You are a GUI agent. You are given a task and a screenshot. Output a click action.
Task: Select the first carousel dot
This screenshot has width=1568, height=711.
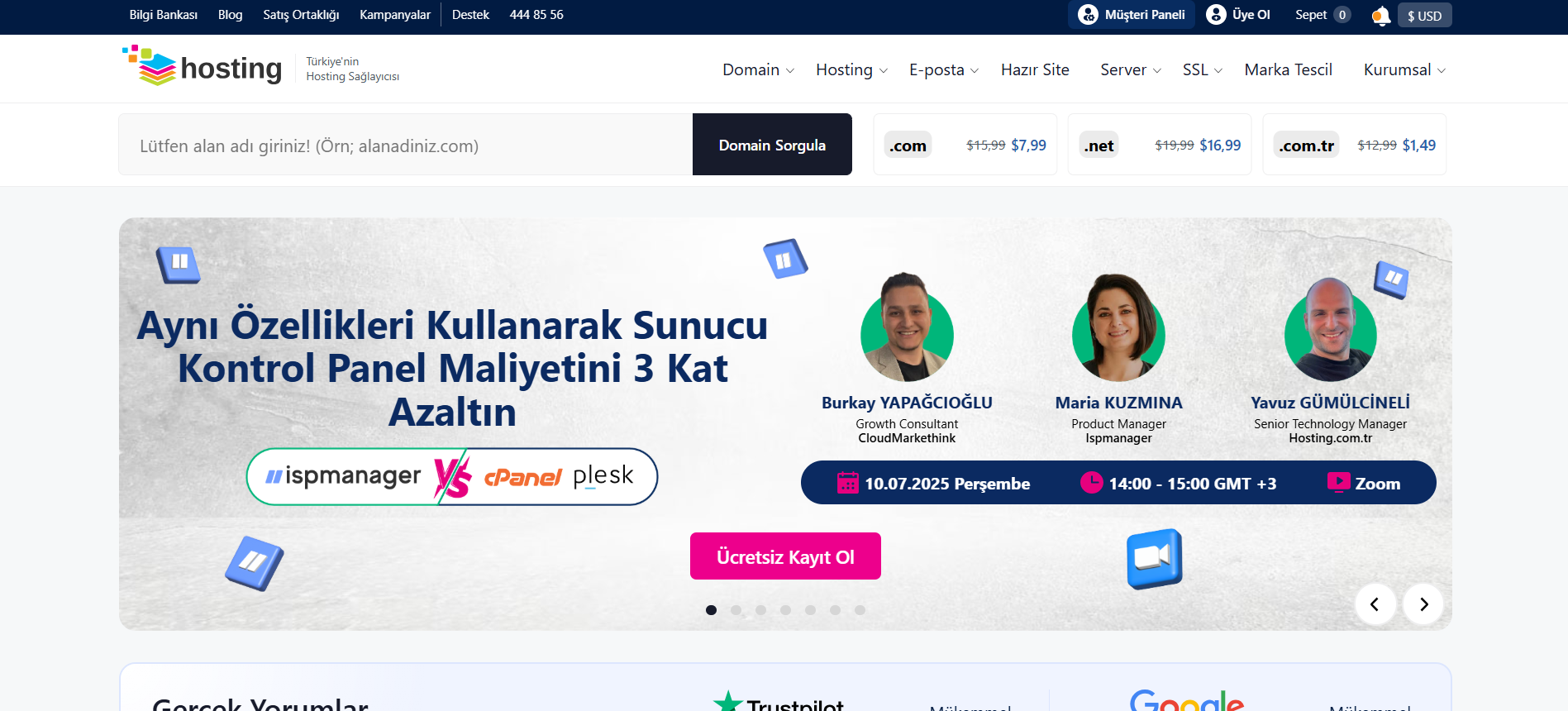711,610
